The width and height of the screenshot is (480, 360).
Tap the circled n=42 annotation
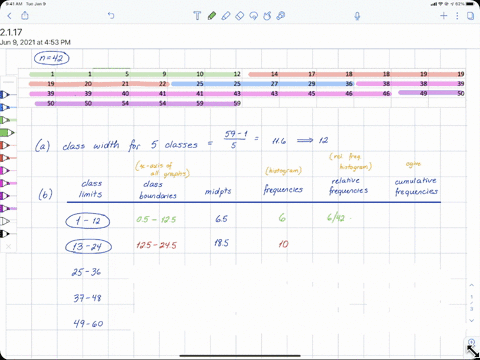(x=51, y=58)
